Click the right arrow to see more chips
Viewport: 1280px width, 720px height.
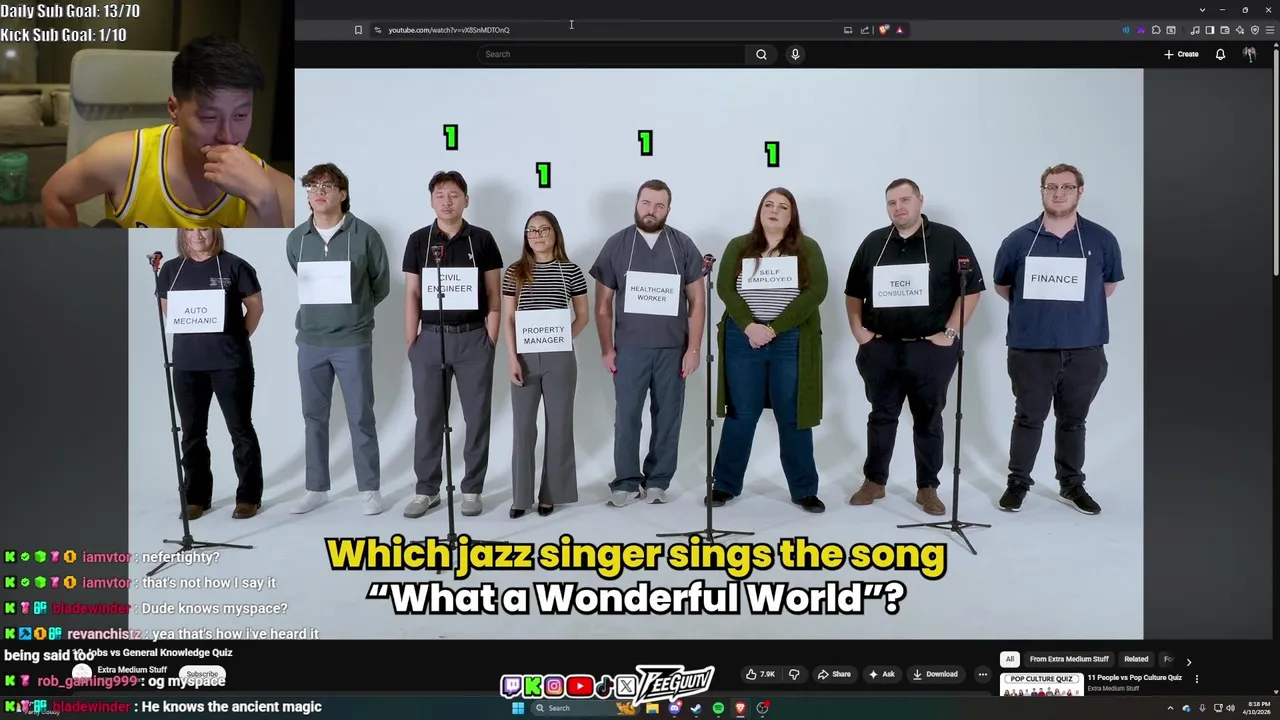pyautogui.click(x=1188, y=661)
